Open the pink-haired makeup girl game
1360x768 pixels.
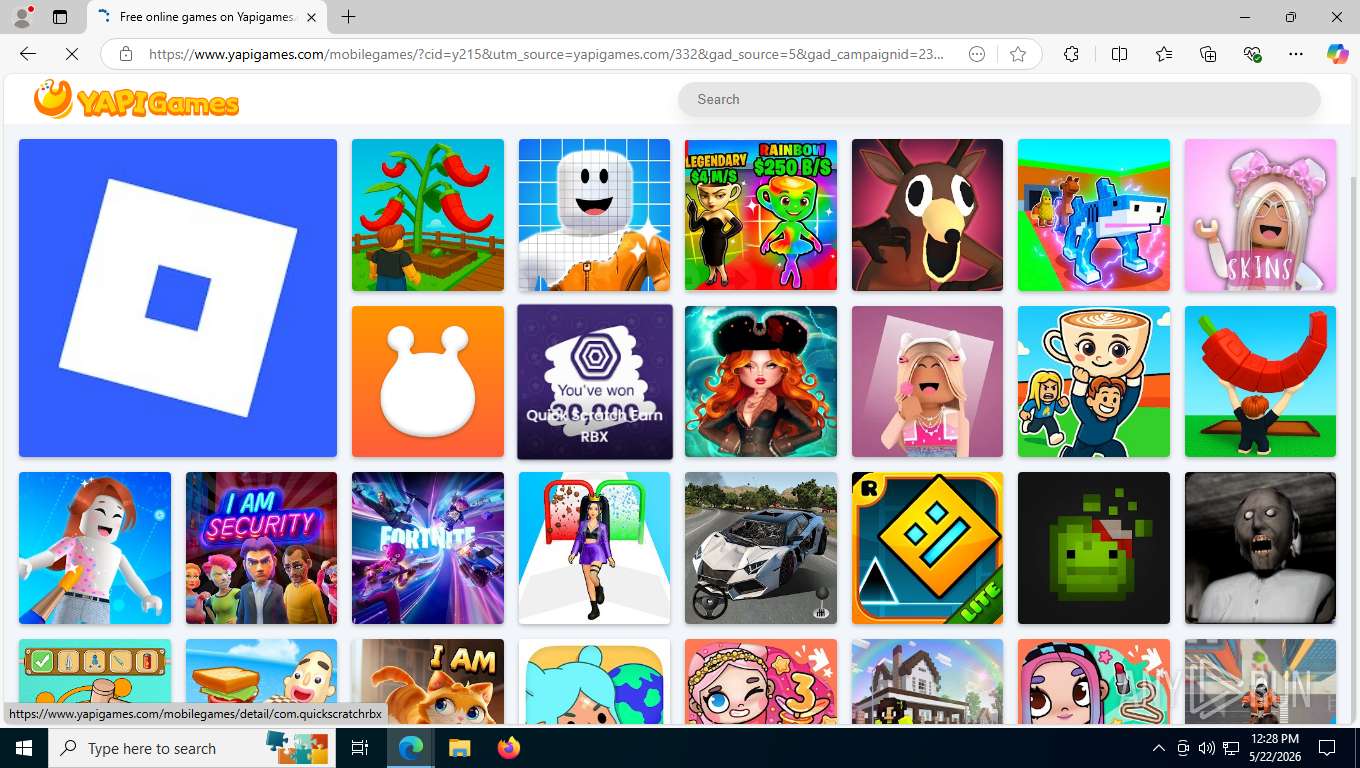1094,680
